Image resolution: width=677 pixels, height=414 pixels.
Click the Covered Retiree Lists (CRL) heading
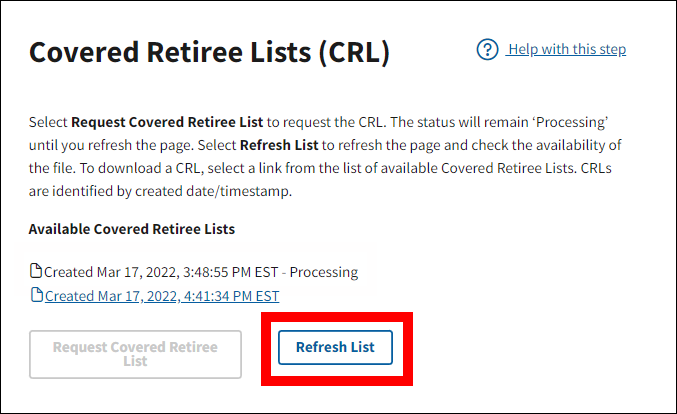208,53
